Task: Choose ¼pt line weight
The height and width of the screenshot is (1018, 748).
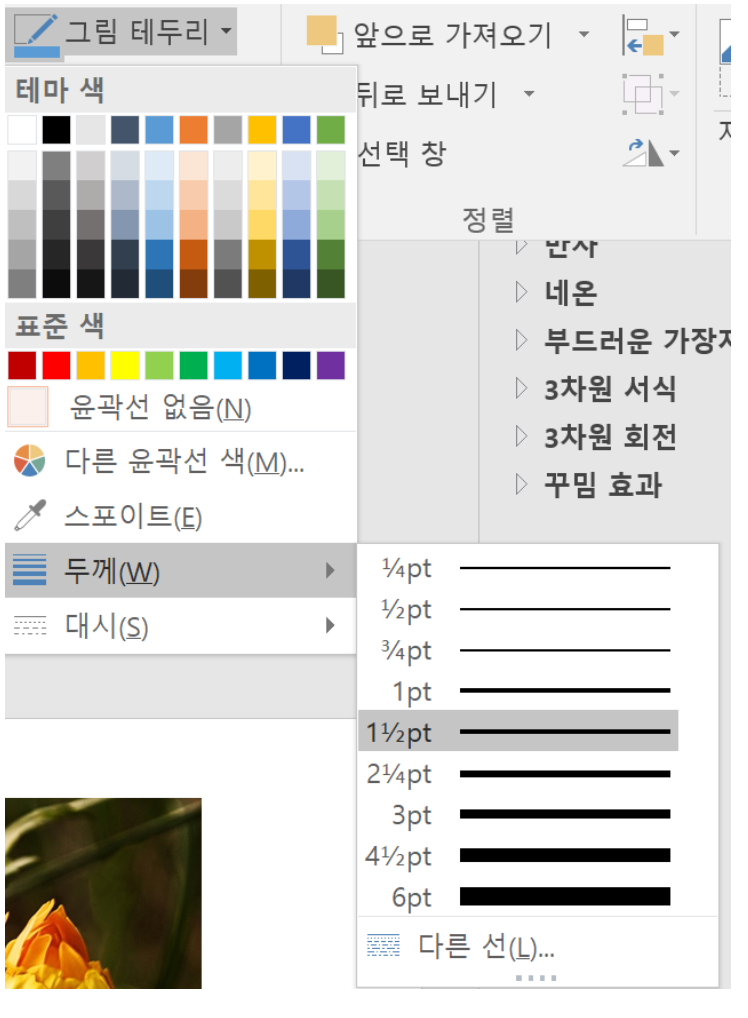Action: point(518,568)
